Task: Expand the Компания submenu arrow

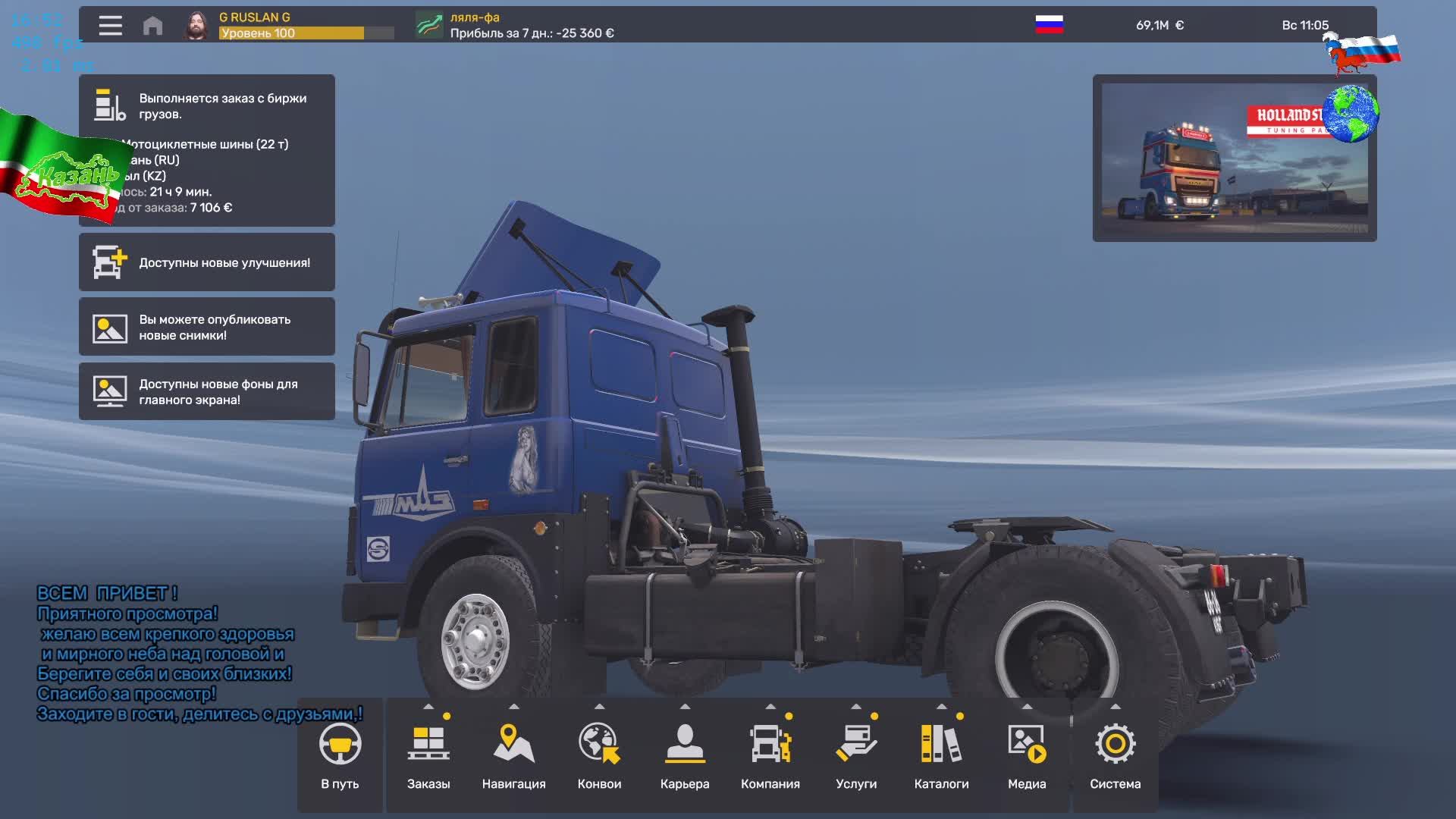Action: (770, 707)
